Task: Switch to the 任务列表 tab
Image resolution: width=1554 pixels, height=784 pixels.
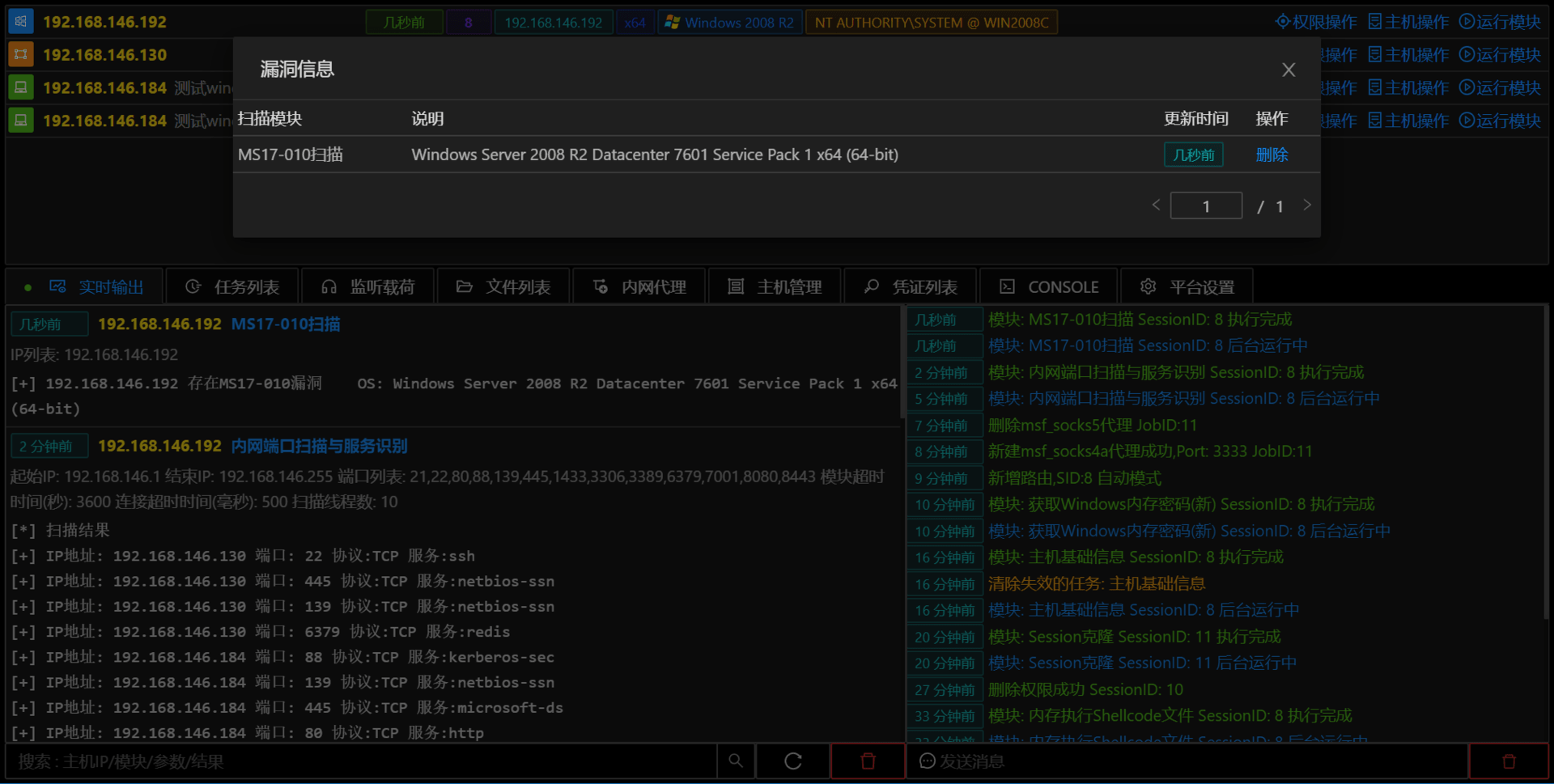Action: click(x=232, y=287)
